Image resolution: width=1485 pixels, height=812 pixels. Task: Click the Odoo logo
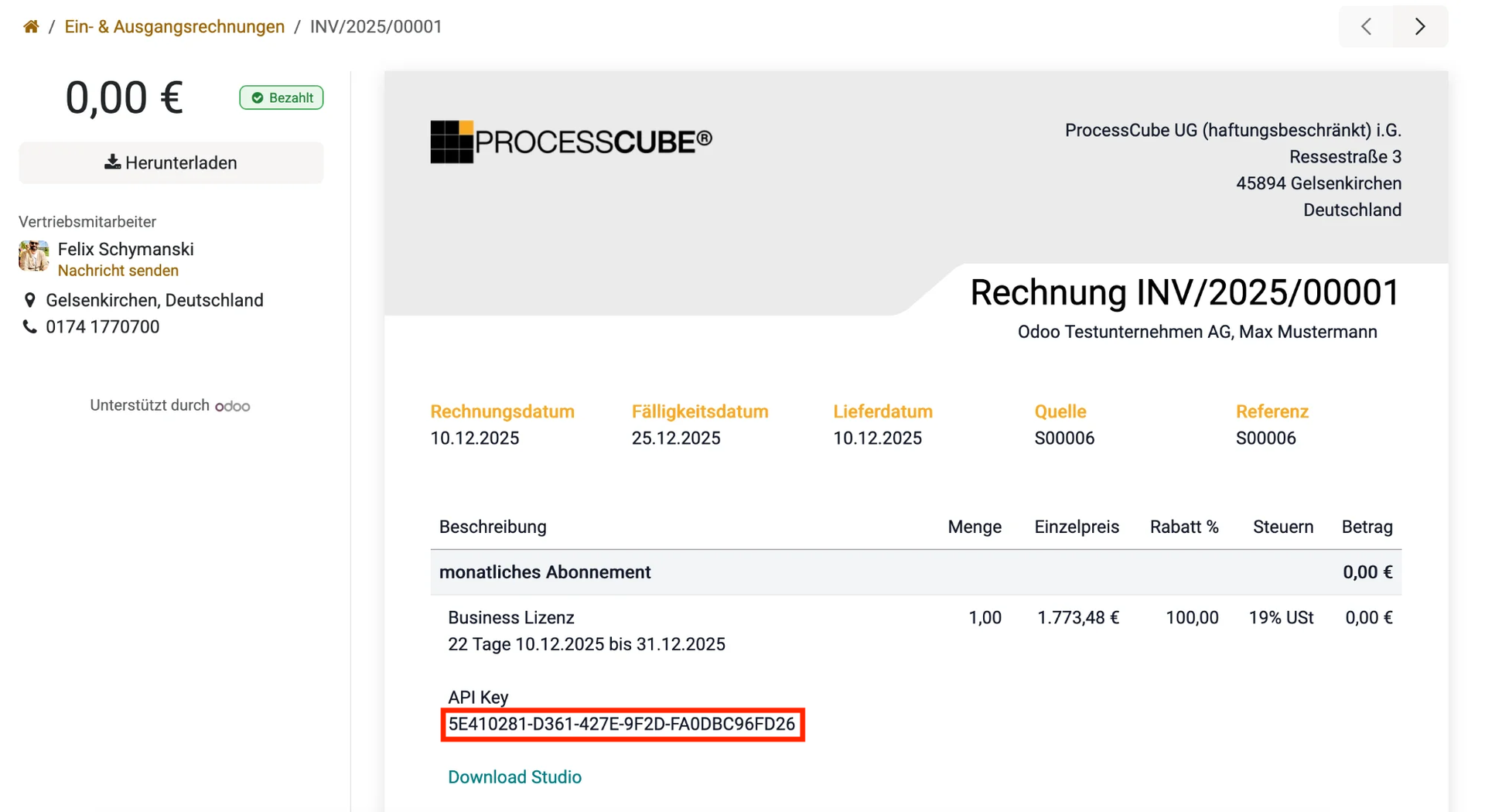pyautogui.click(x=233, y=406)
